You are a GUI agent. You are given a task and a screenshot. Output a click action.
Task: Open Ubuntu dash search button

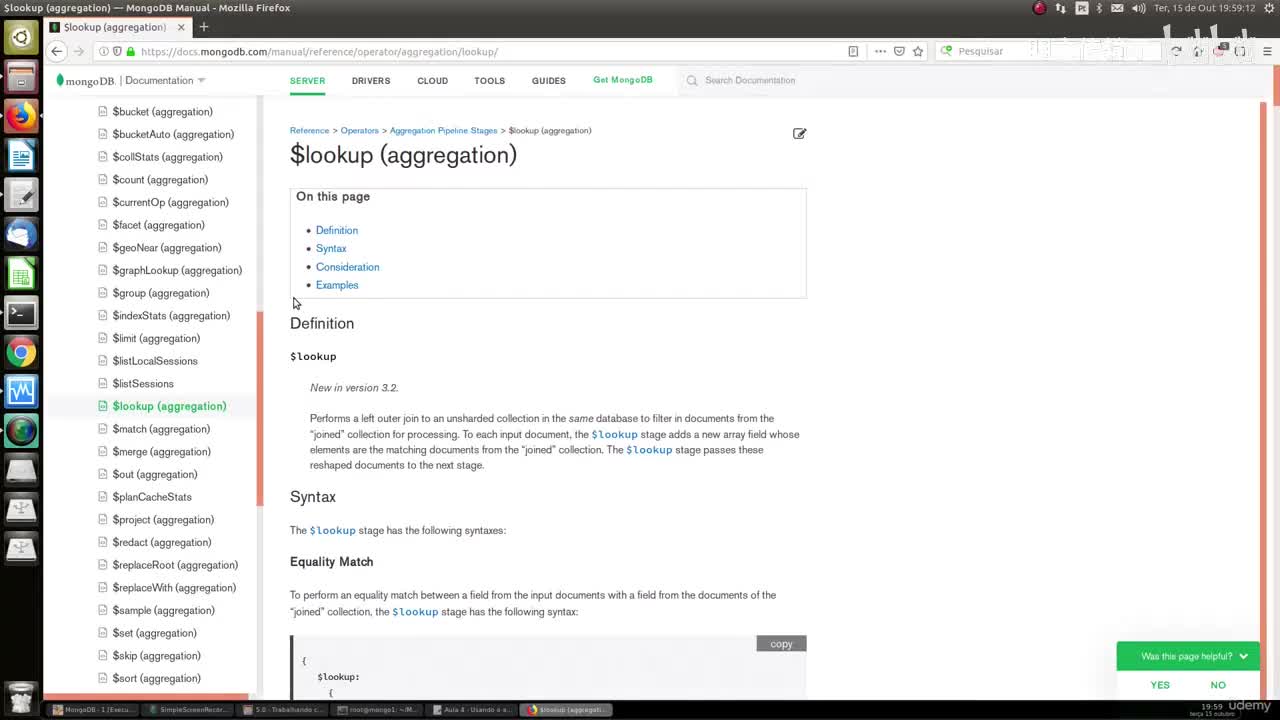click(21, 38)
